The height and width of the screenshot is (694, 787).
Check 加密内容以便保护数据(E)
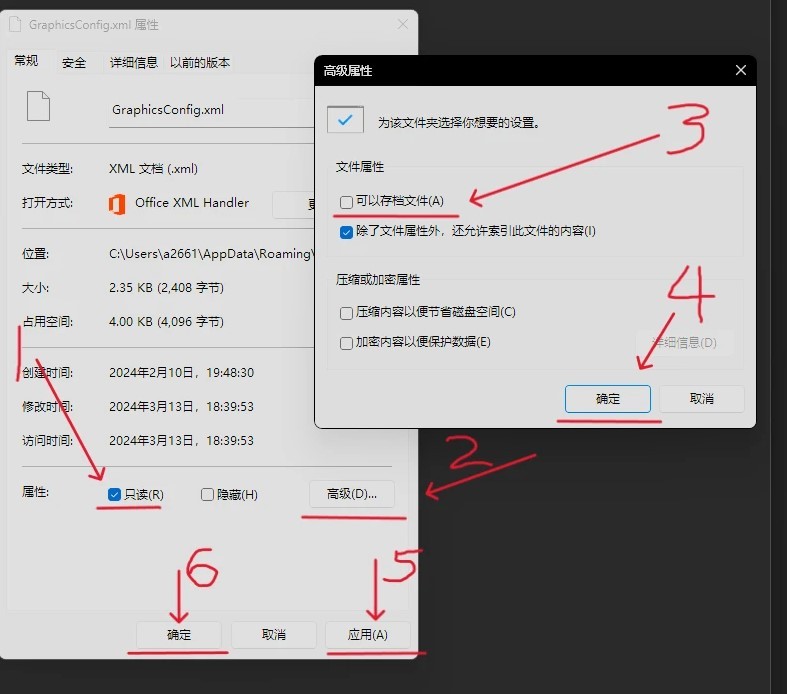pos(346,343)
